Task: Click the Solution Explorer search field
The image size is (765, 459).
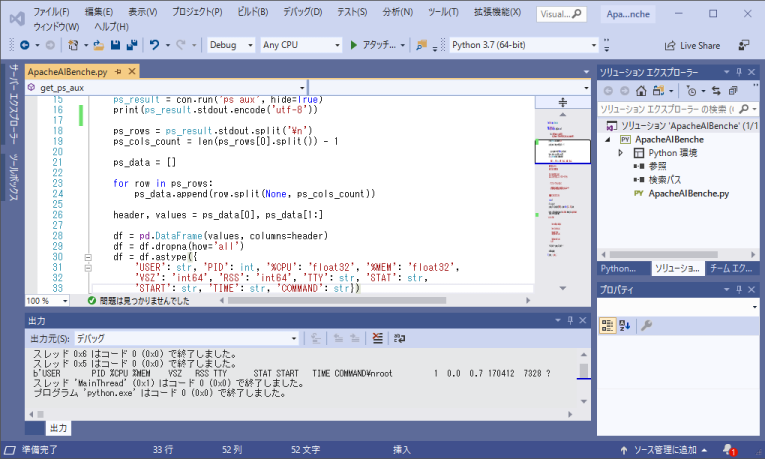Action: 667,109
